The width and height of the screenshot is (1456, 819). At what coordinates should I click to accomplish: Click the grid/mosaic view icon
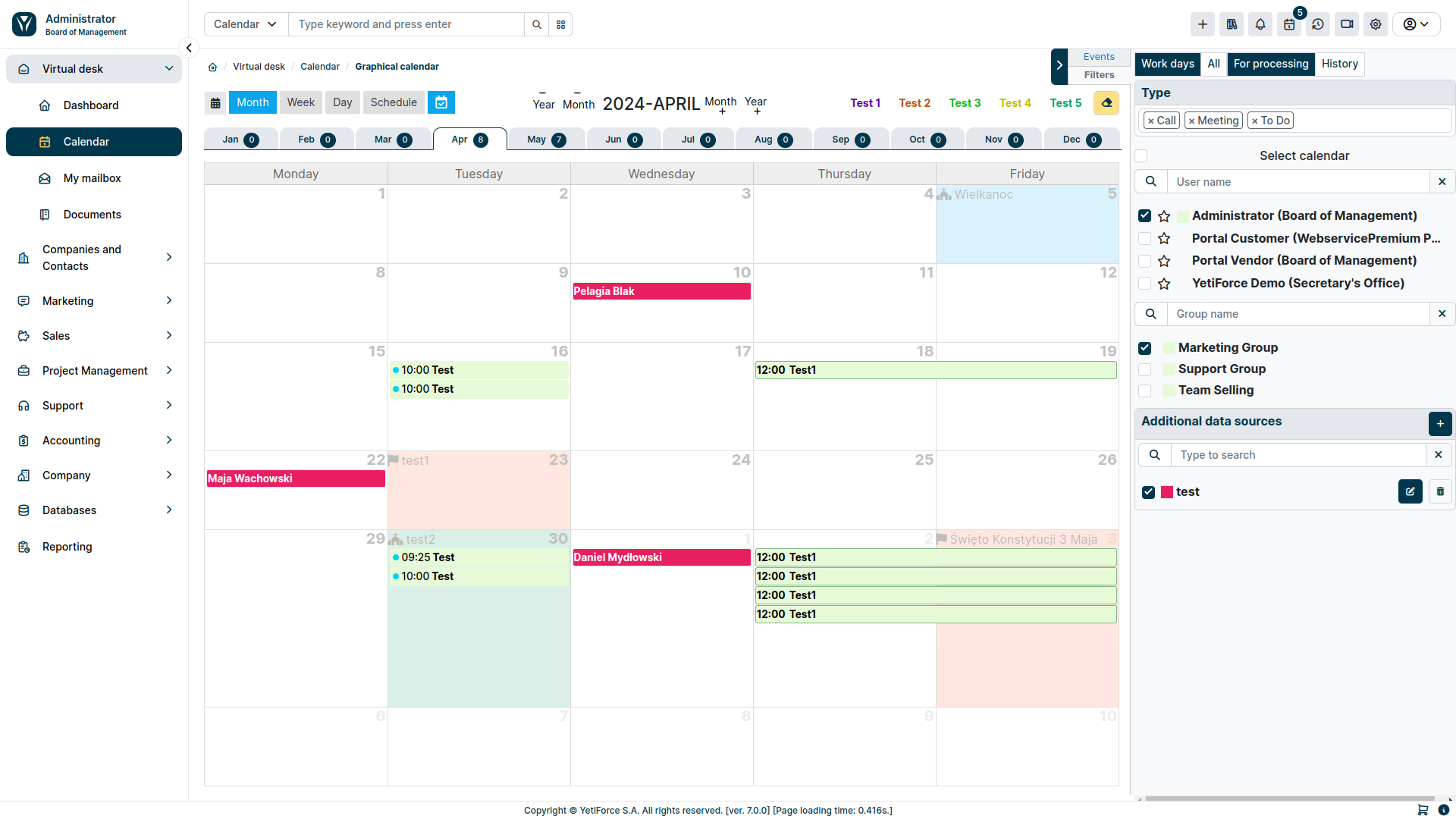coord(560,24)
